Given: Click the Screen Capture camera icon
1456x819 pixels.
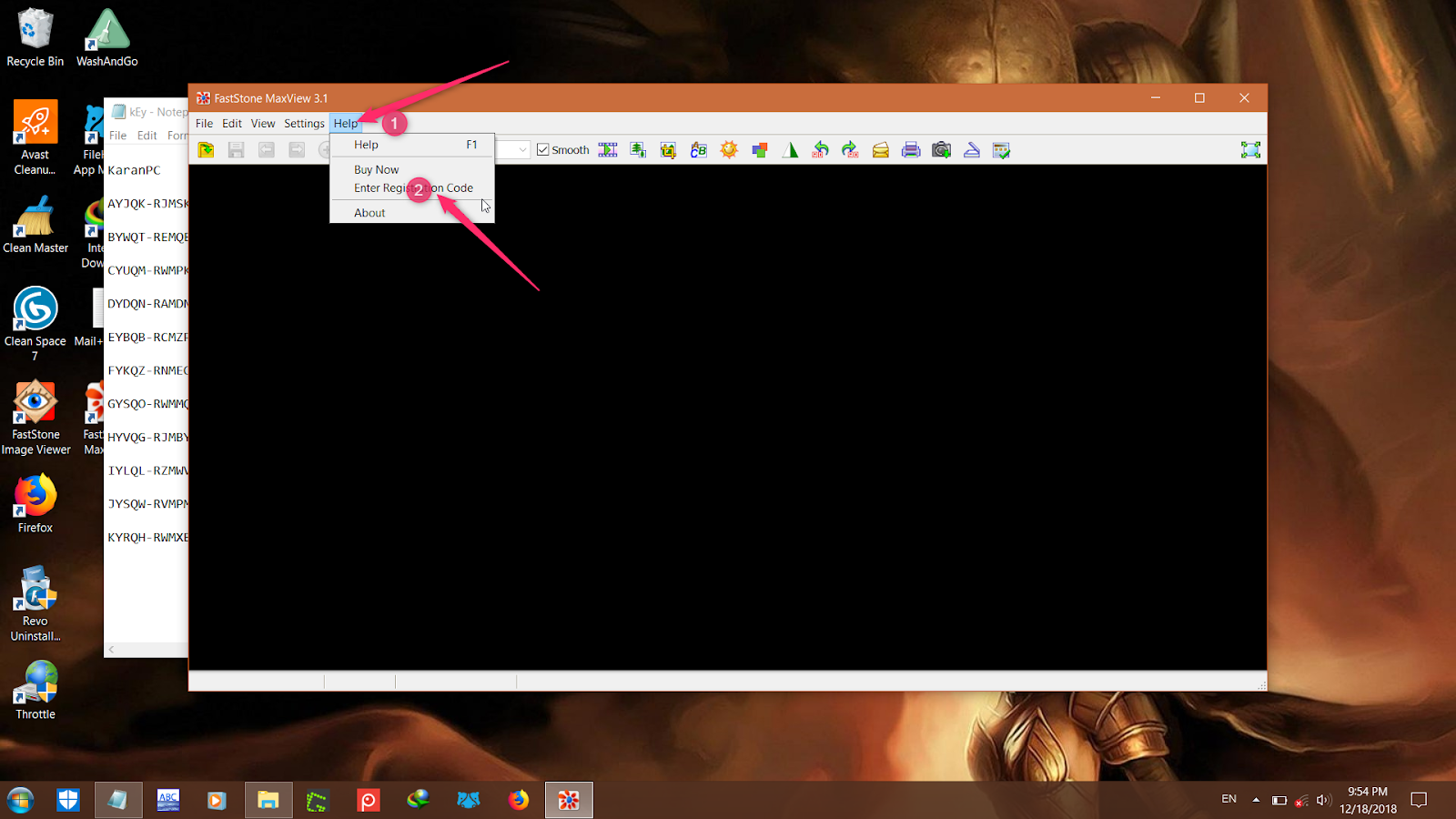Looking at the screenshot, I should [x=942, y=150].
